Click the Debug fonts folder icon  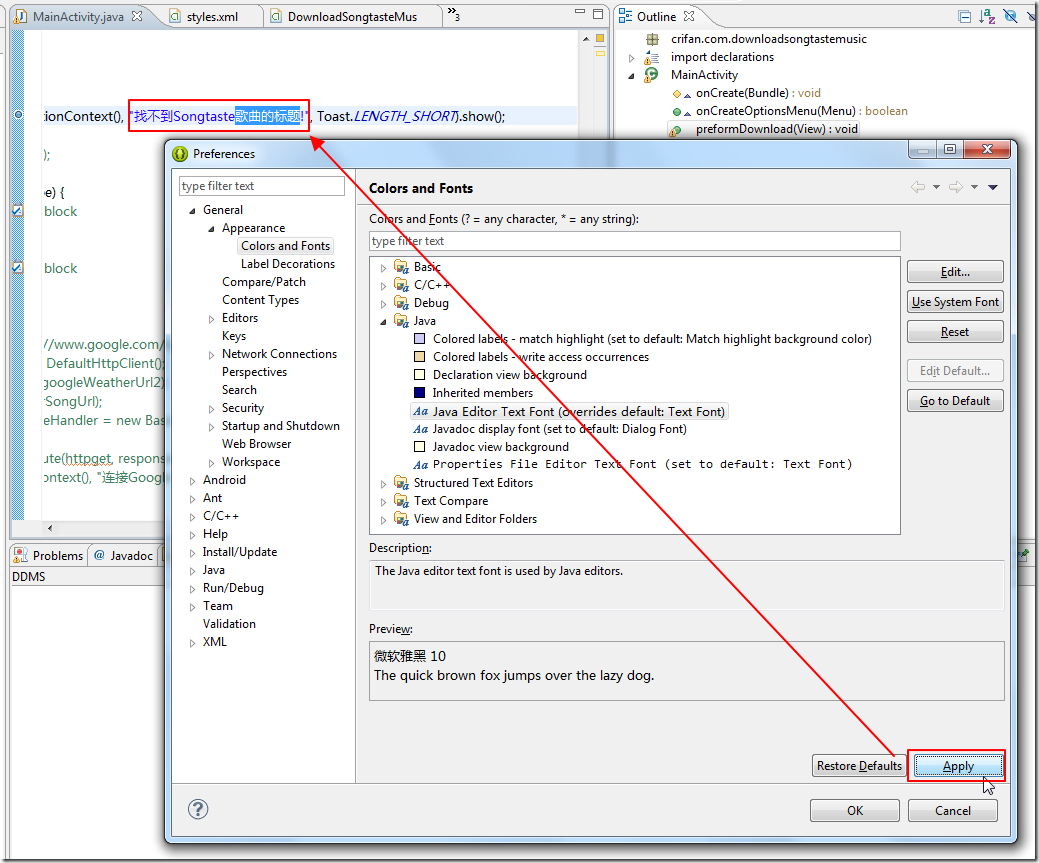(401, 302)
